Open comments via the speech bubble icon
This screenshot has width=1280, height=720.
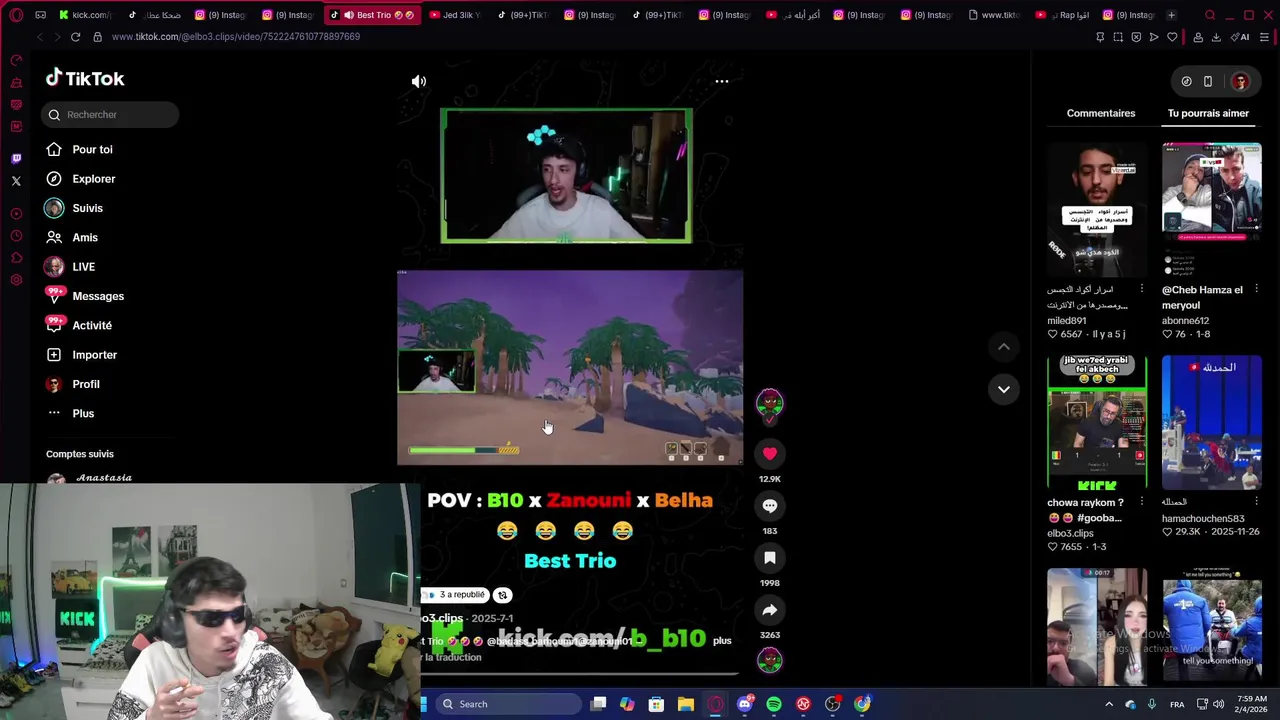[x=770, y=506]
